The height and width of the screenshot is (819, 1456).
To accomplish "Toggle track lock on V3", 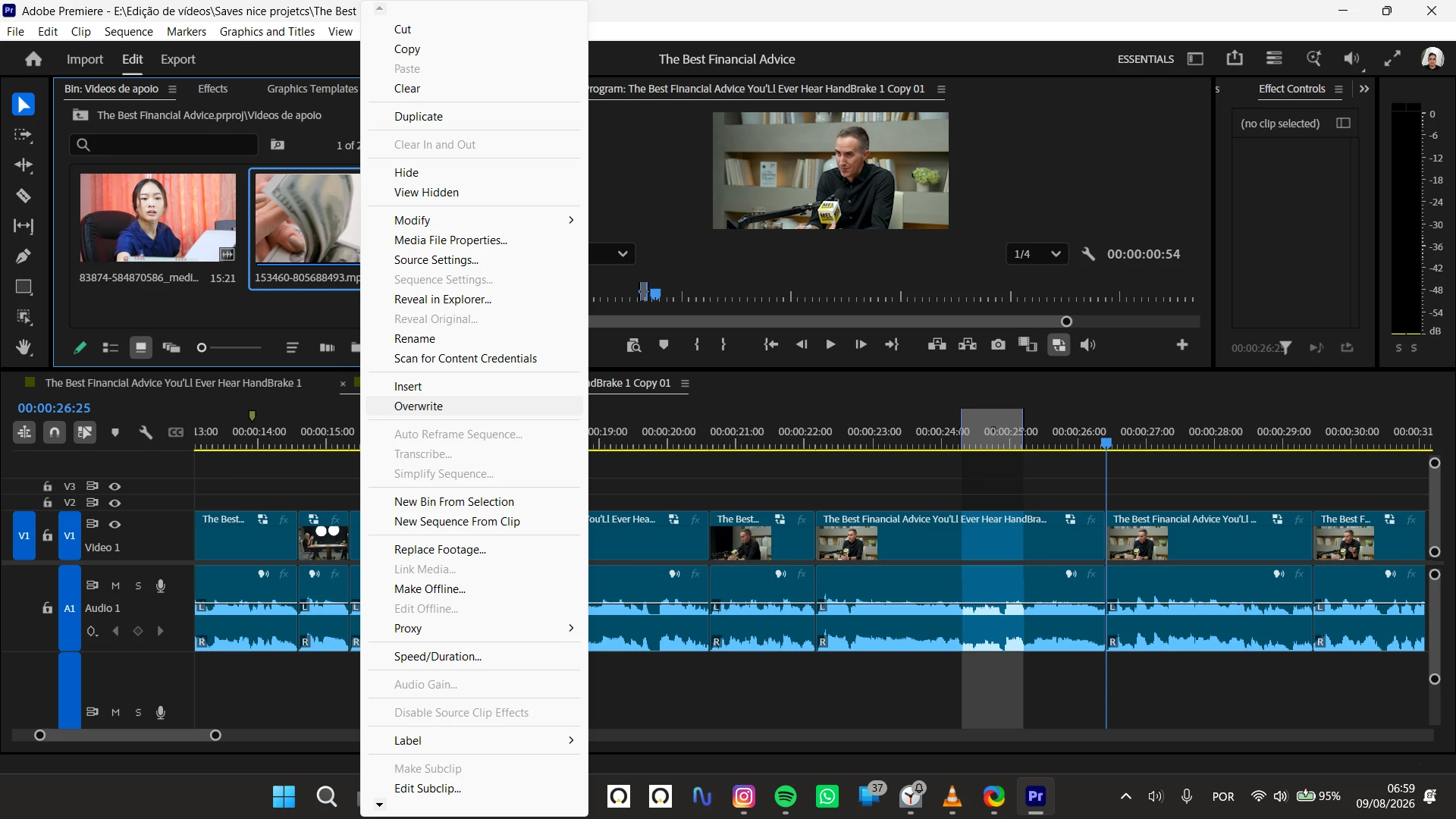I will point(48,486).
